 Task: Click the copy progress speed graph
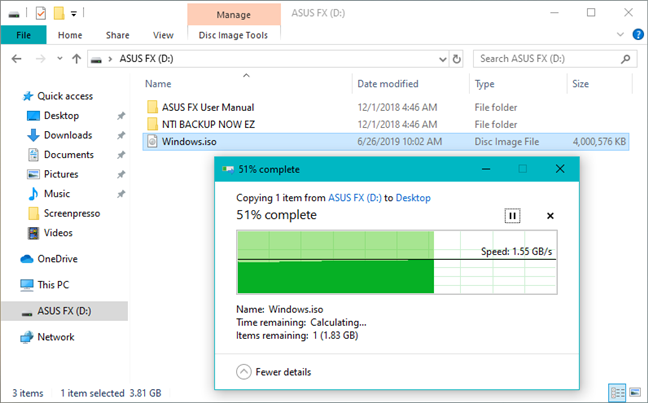click(x=397, y=262)
